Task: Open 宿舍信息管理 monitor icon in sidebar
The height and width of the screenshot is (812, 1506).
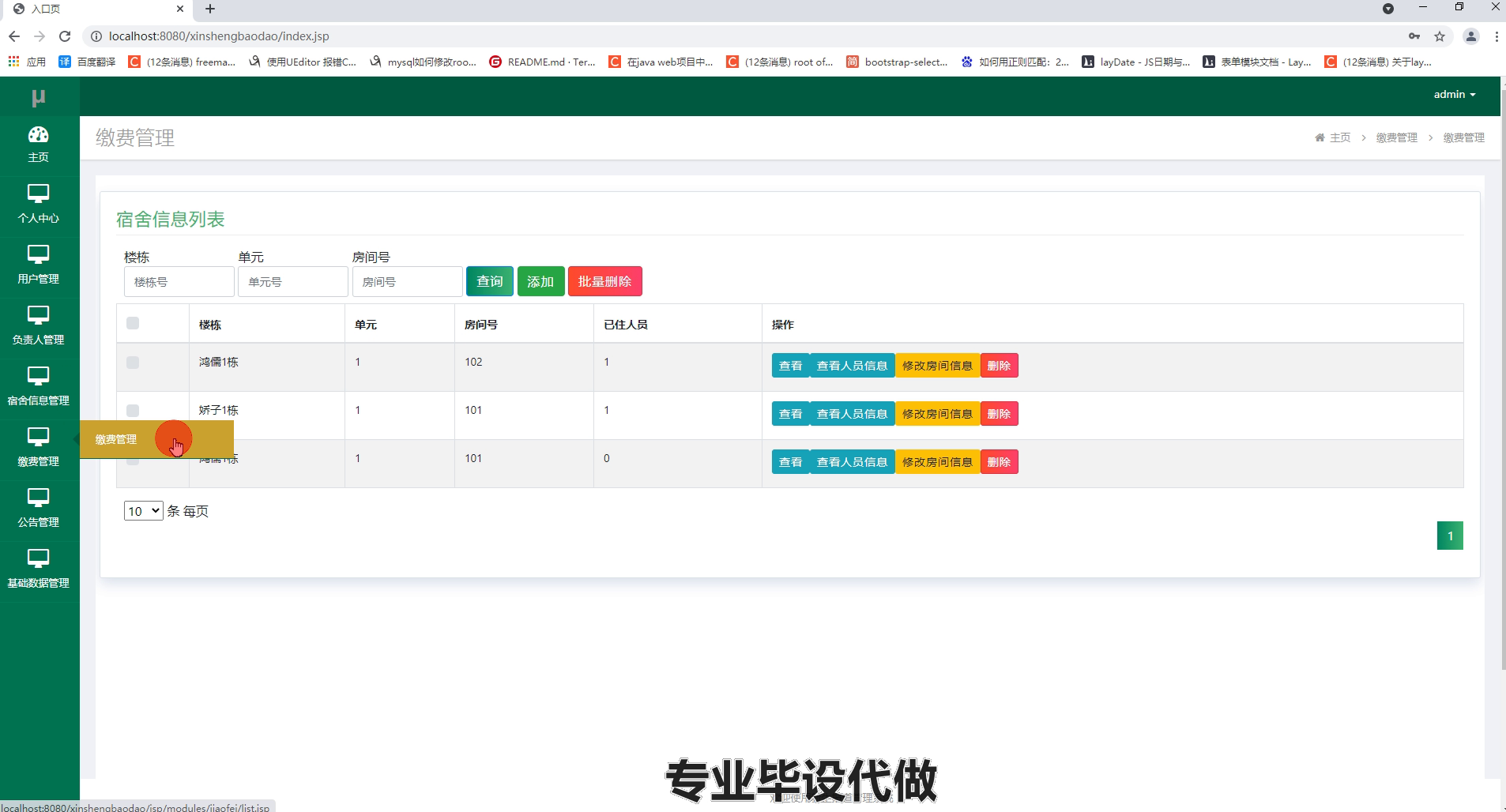Action: pyautogui.click(x=38, y=376)
